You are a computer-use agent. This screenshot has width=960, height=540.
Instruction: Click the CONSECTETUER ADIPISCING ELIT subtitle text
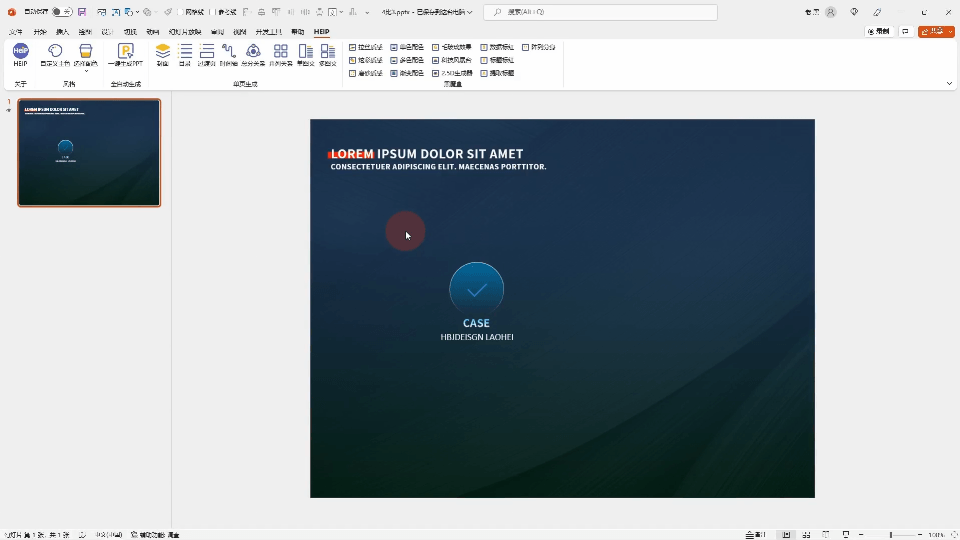pyautogui.click(x=438, y=167)
